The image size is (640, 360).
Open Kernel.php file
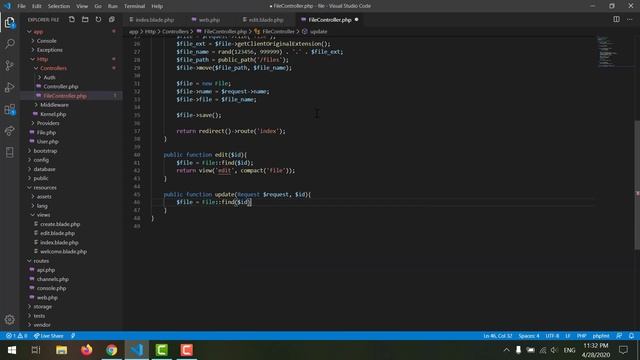[x=53, y=114]
